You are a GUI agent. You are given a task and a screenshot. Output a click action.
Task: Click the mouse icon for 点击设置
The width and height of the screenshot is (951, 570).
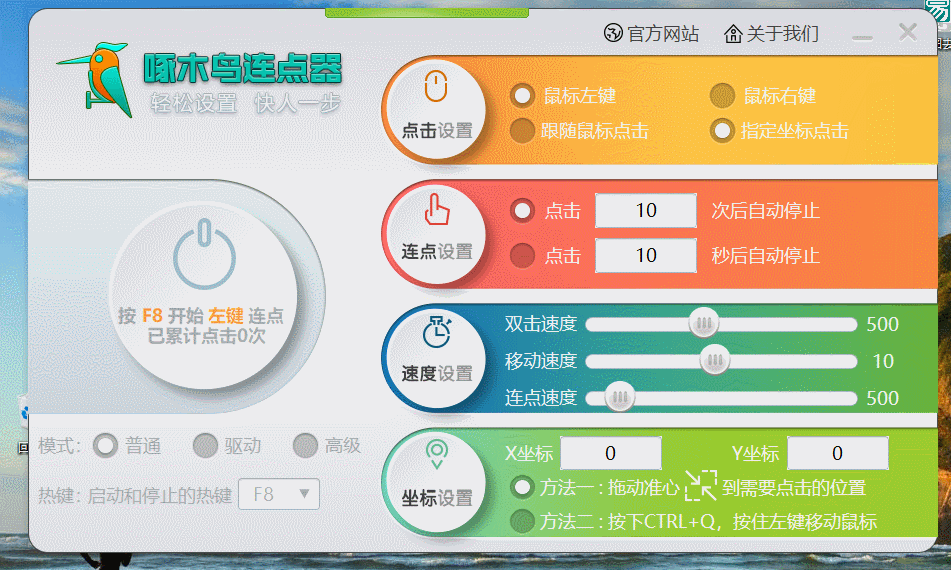[436, 88]
